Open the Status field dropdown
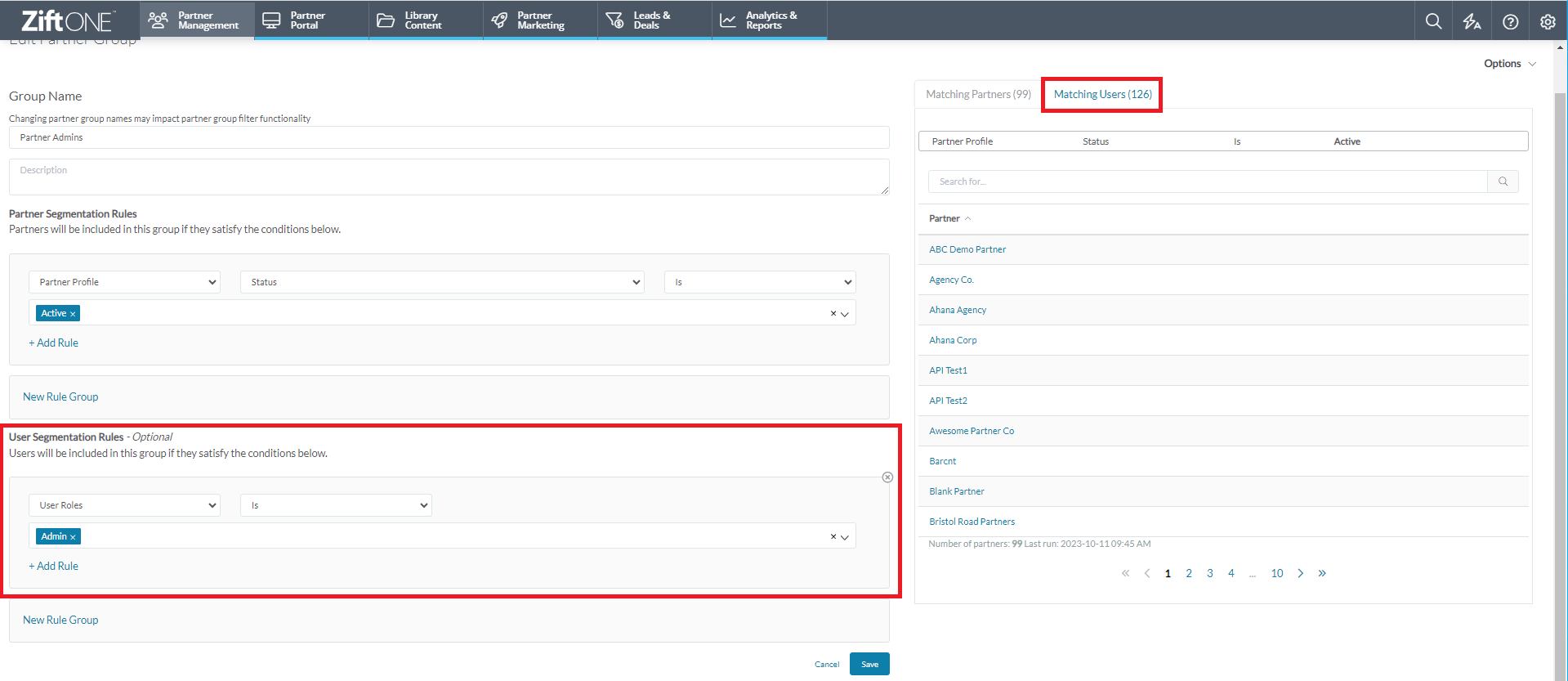Viewport: 1568px width, 681px height. point(442,282)
